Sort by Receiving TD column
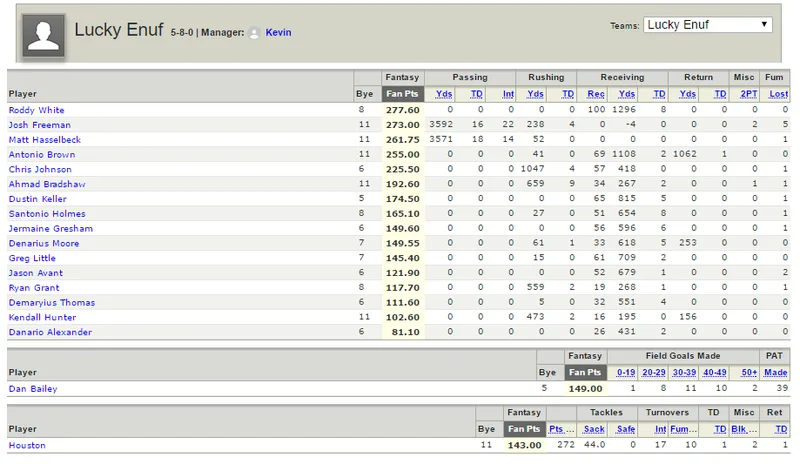This screenshot has width=800, height=464. [659, 93]
